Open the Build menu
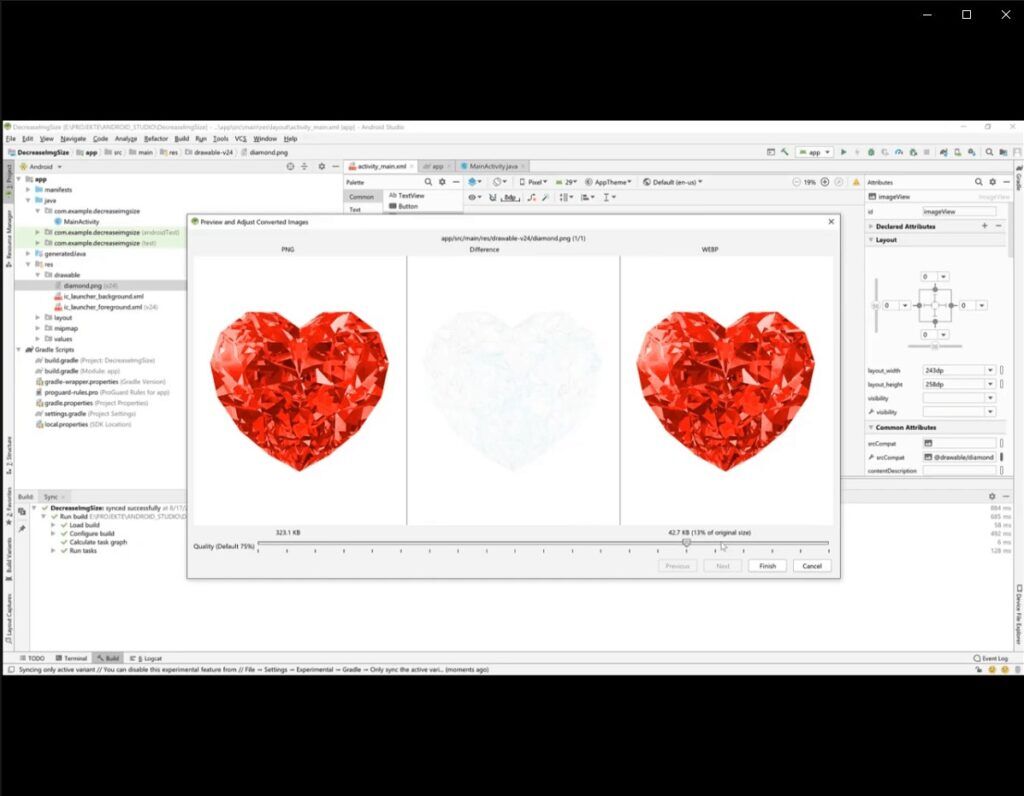This screenshot has width=1024, height=796. pyautogui.click(x=182, y=138)
